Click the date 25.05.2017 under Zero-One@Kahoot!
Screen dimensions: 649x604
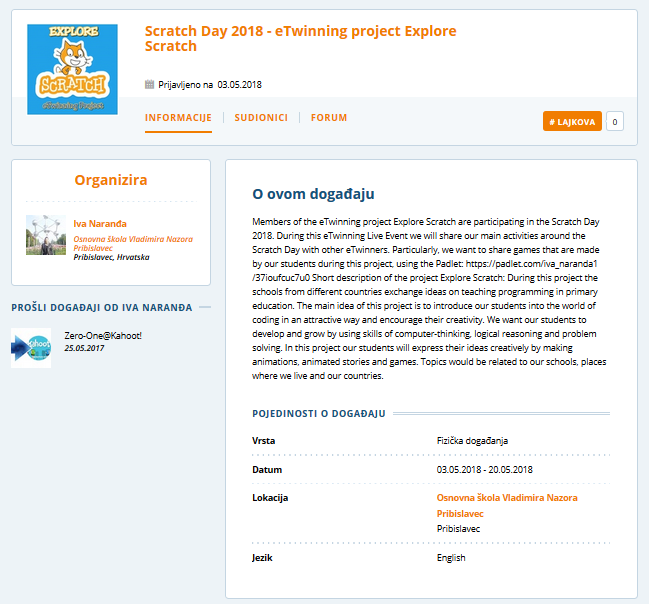(x=84, y=348)
